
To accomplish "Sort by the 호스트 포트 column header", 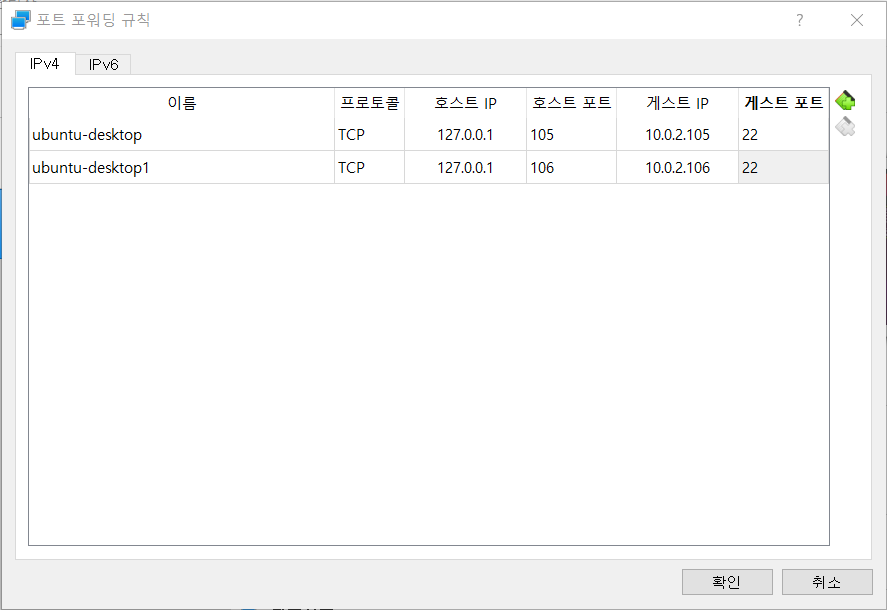I will (571, 103).
